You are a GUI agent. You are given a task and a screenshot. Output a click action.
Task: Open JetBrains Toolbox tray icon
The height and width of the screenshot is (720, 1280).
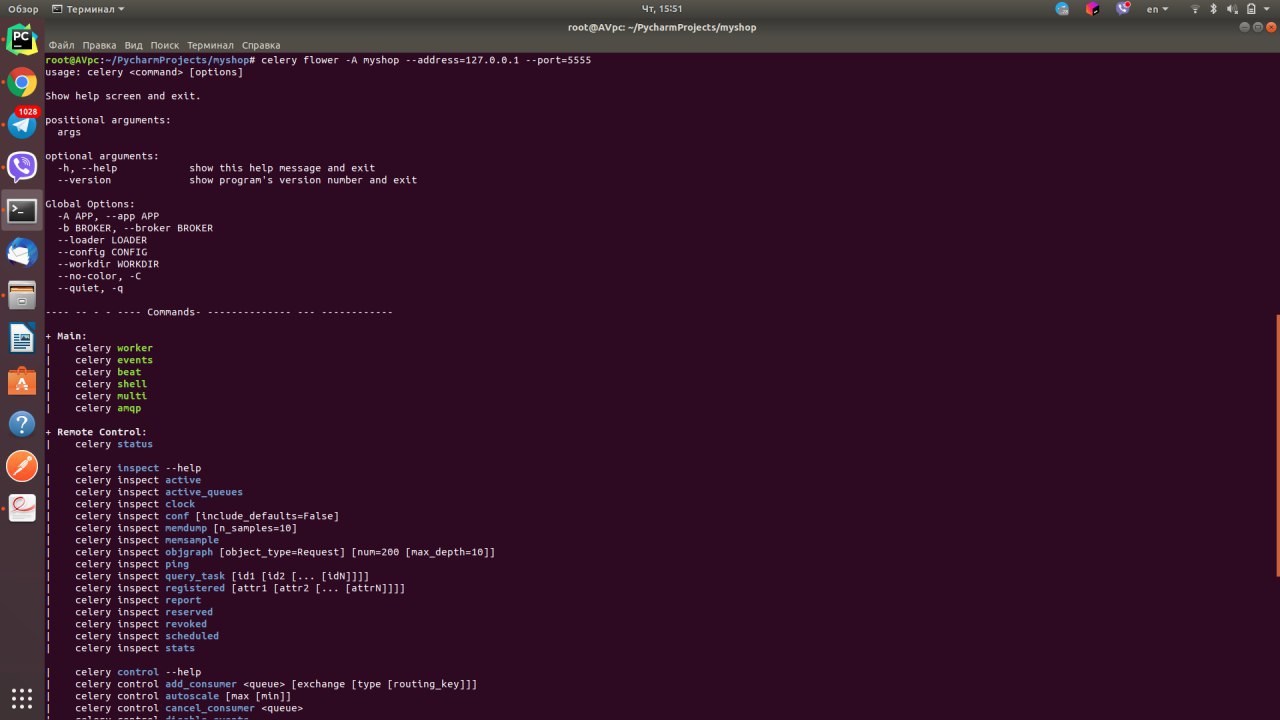[x=1093, y=8]
